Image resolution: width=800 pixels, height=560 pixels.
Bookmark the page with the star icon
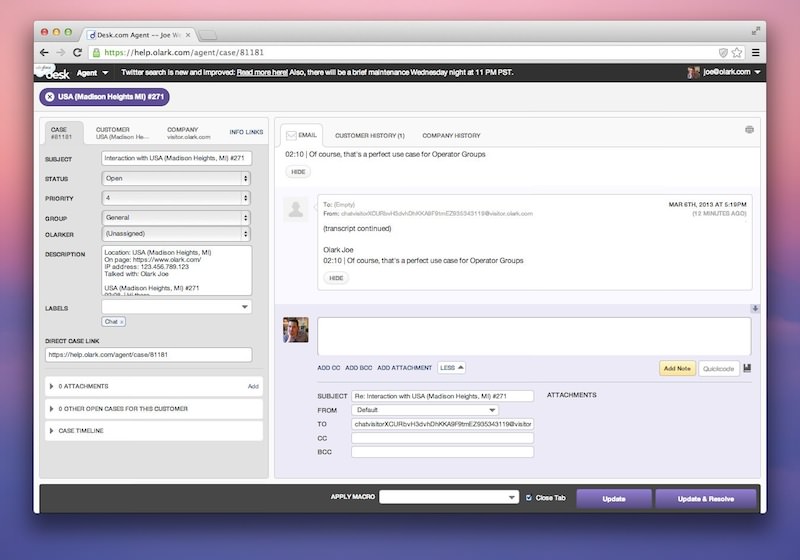[x=738, y=52]
